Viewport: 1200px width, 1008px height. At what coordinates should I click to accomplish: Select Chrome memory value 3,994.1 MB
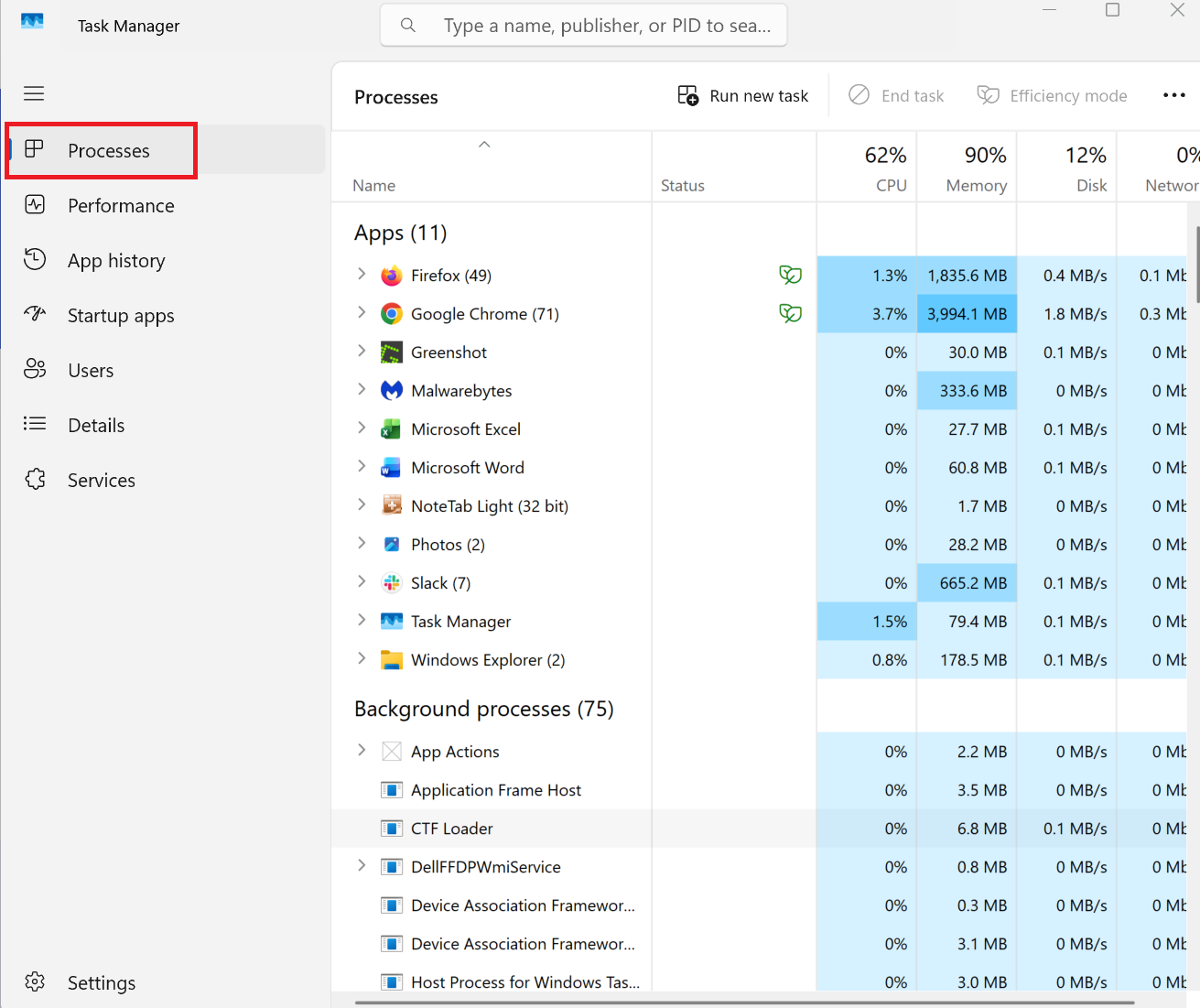967,314
